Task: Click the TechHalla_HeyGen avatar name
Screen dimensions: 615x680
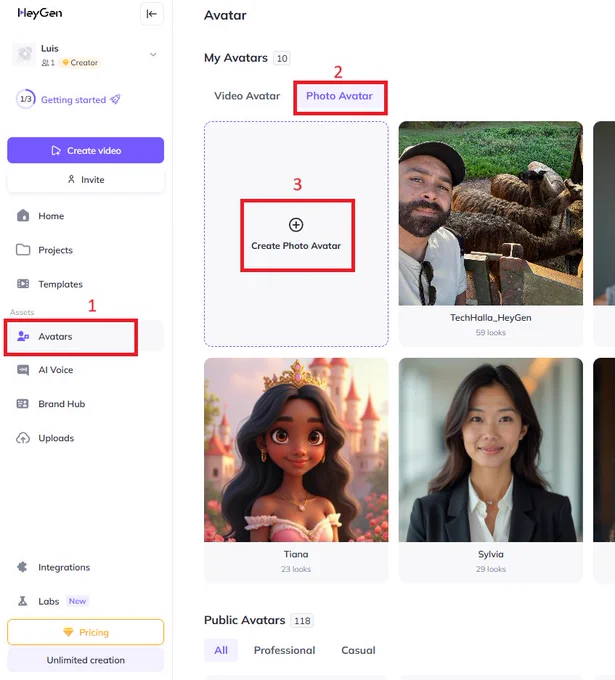Action: pyautogui.click(x=491, y=317)
